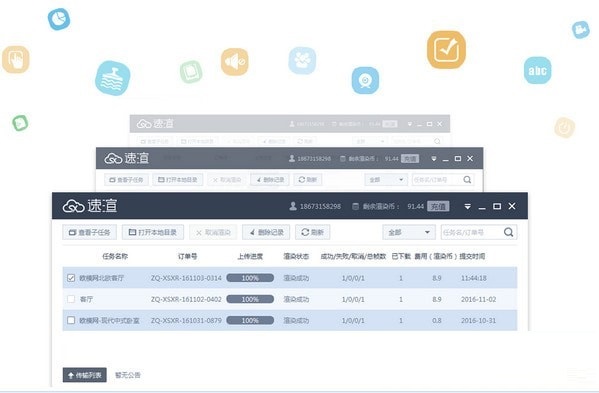Viewport: 599px width, 393px height.
Task: Open the 传输列表 button at the bottom
Action: tap(85, 375)
